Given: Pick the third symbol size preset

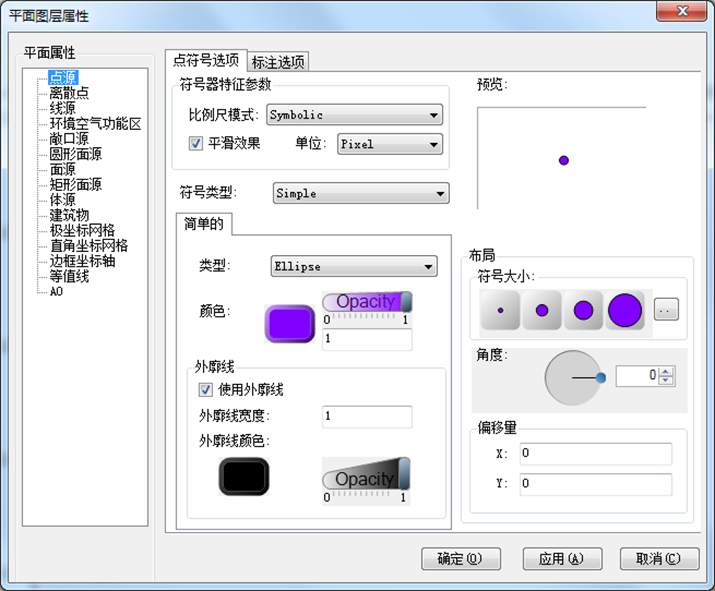Looking at the screenshot, I should 583,310.
